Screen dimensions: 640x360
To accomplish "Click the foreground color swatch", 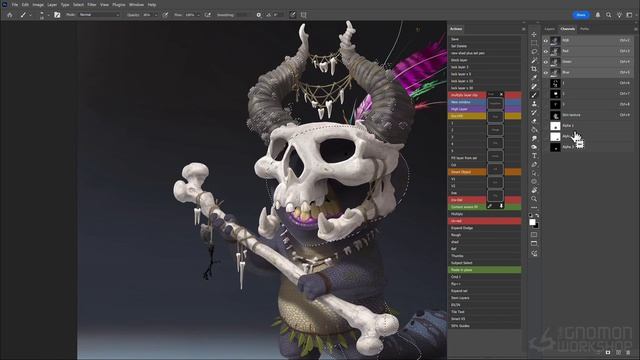I will pyautogui.click(x=532, y=222).
